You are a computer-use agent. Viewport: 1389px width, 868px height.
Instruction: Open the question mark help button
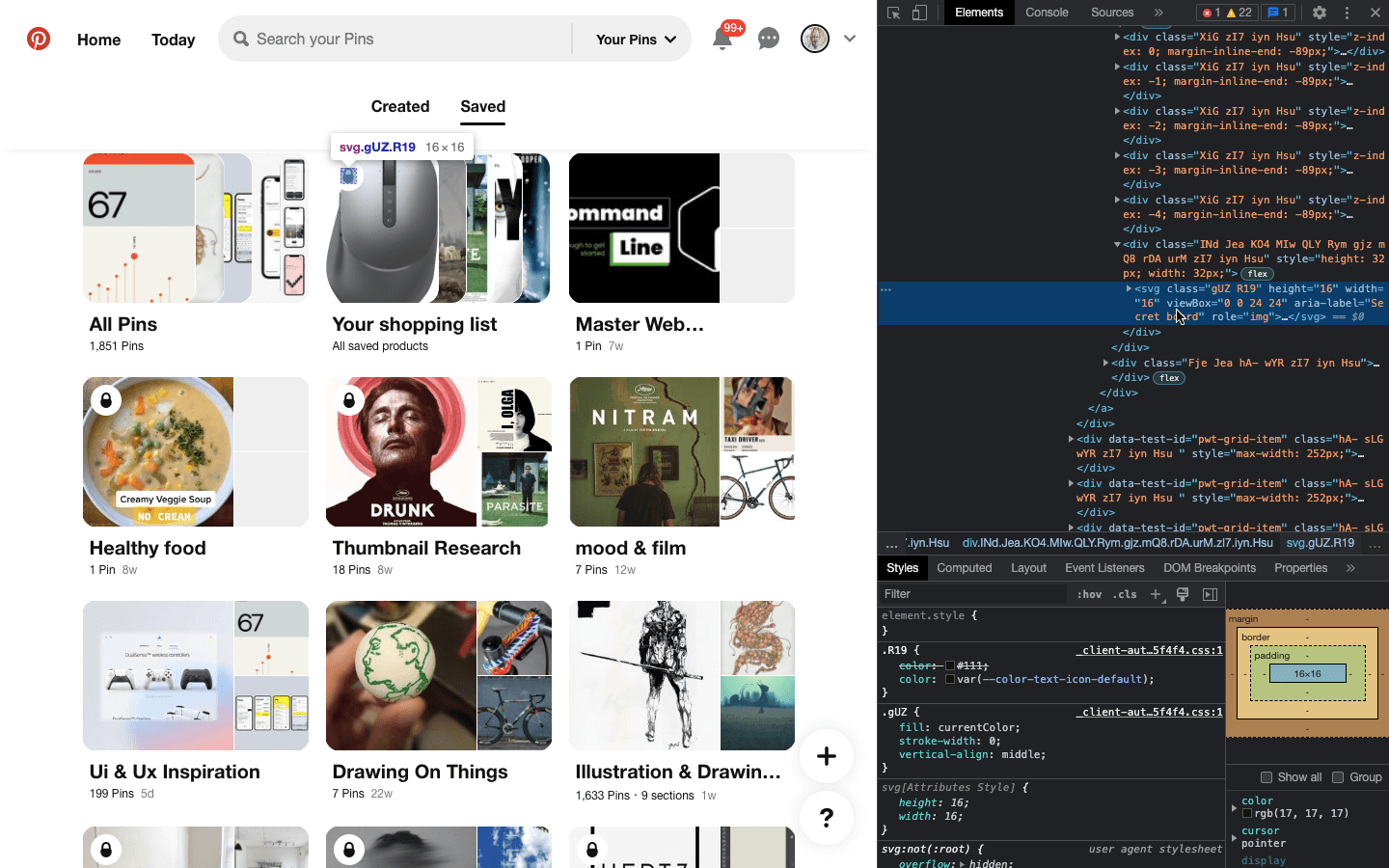[x=827, y=818]
